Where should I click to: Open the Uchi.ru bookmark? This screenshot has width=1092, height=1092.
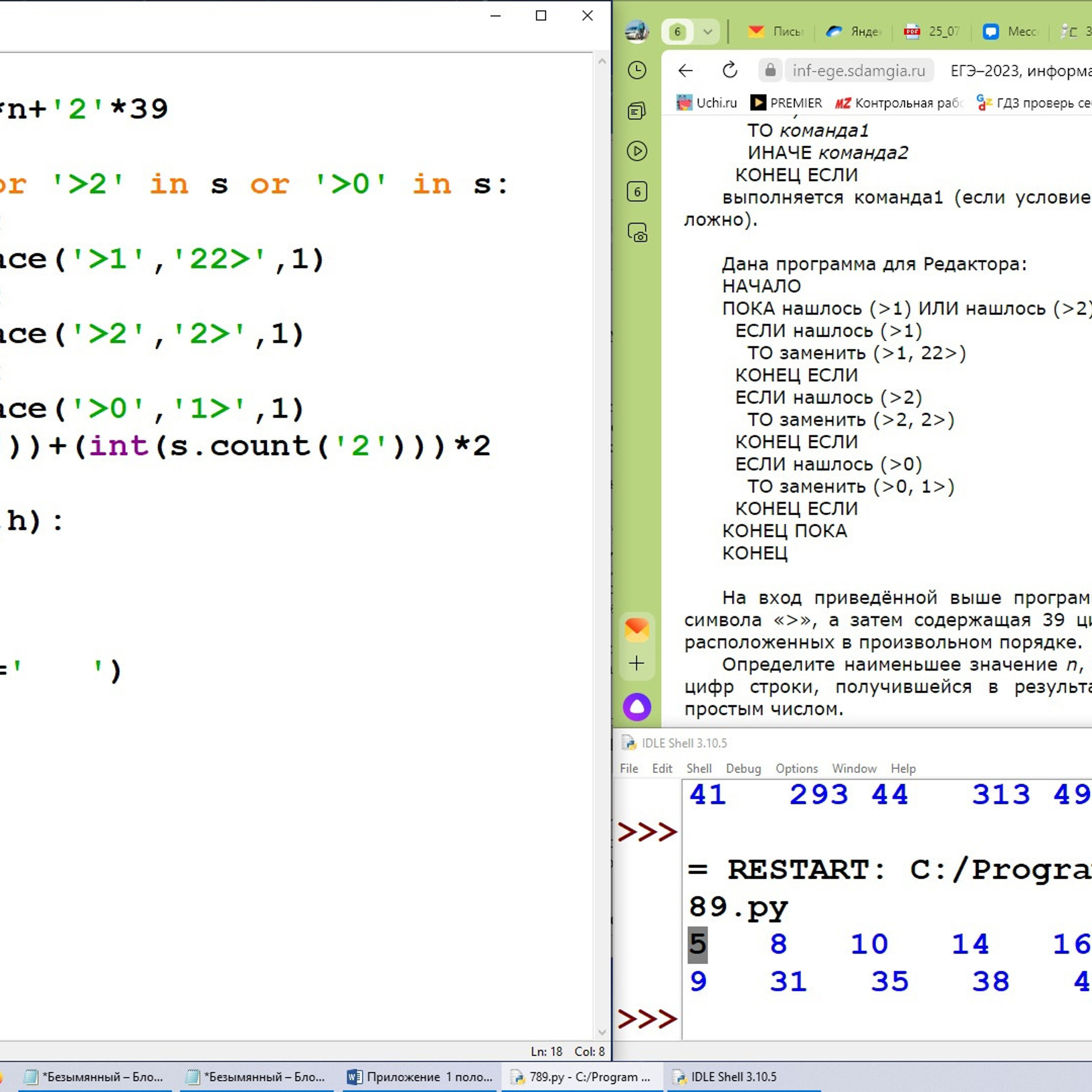(707, 103)
